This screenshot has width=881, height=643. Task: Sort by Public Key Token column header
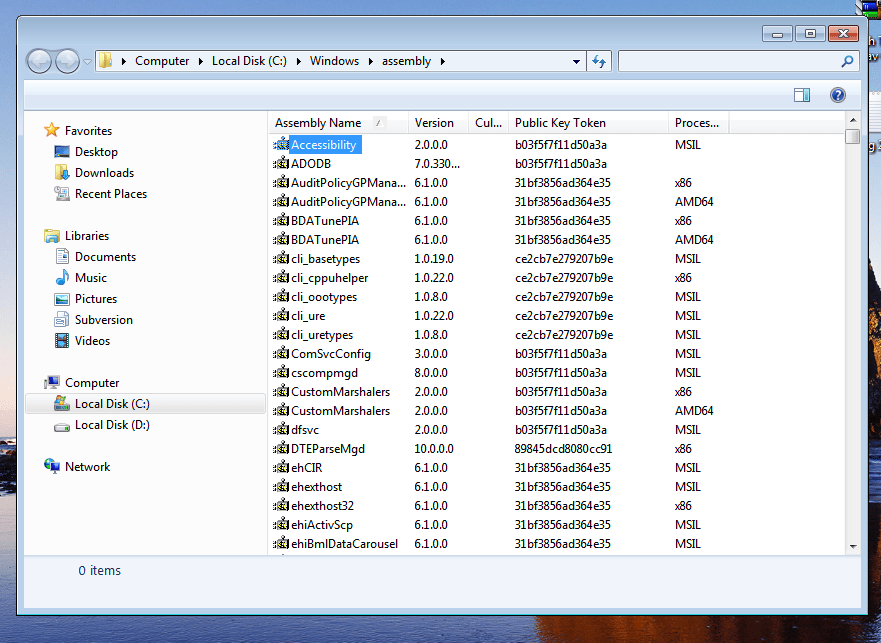point(588,123)
